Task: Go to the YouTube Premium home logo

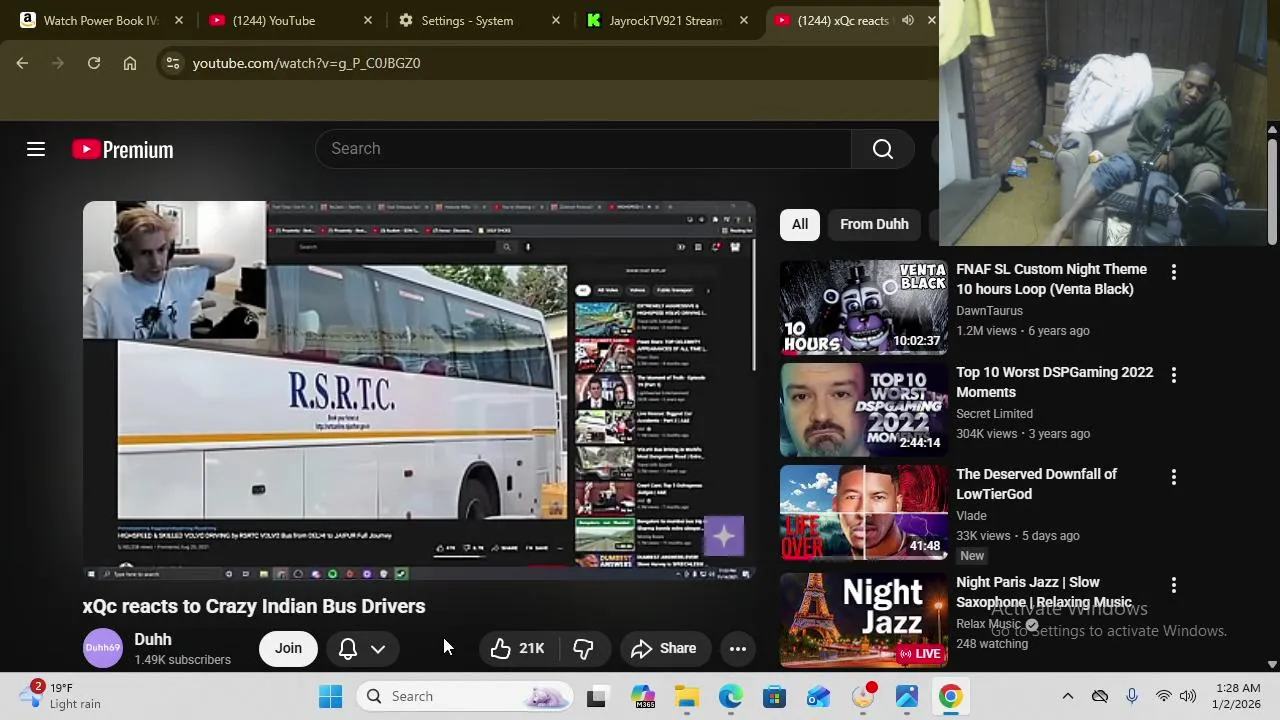Action: click(x=123, y=149)
